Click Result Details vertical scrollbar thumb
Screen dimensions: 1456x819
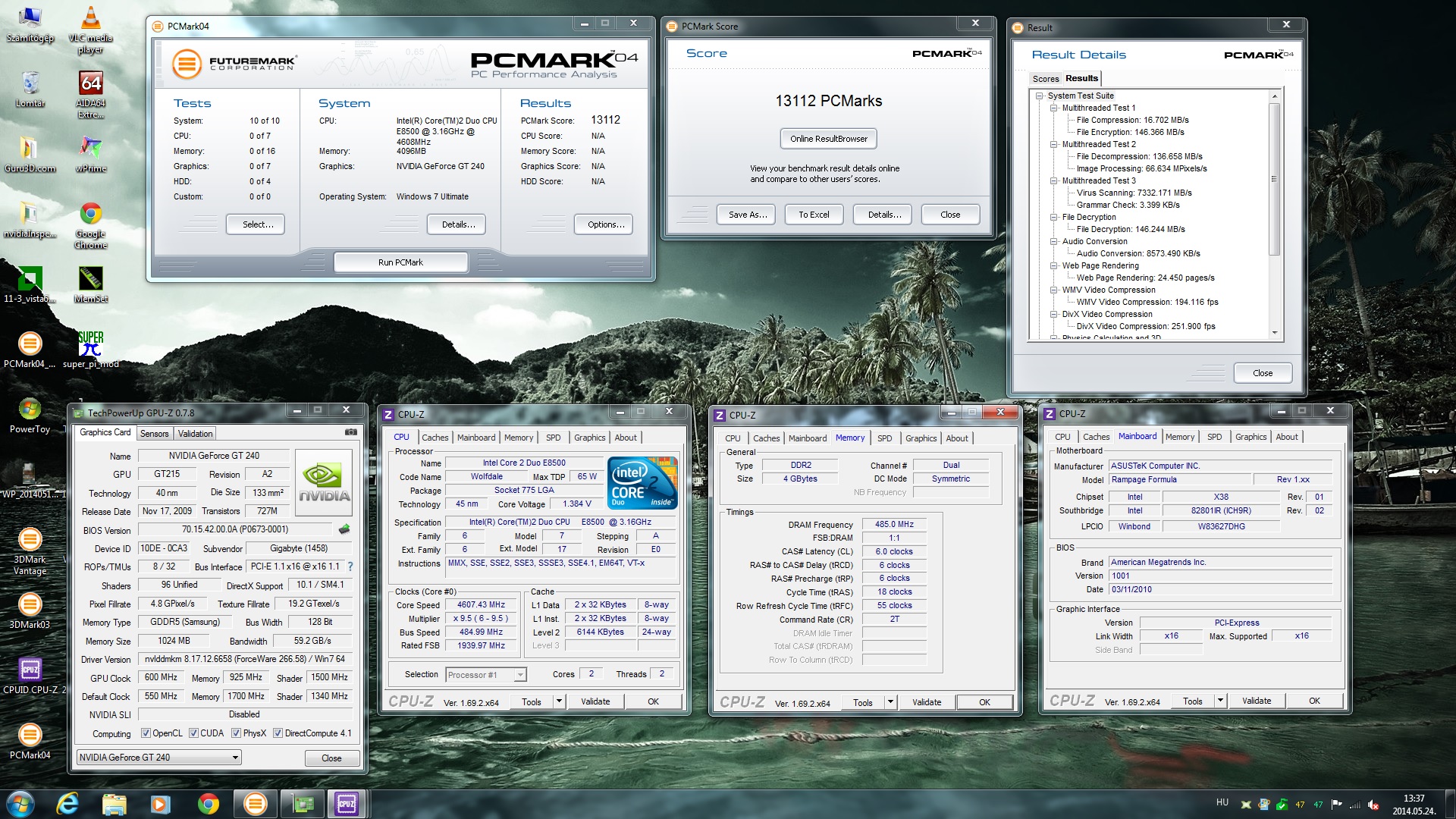[1274, 179]
